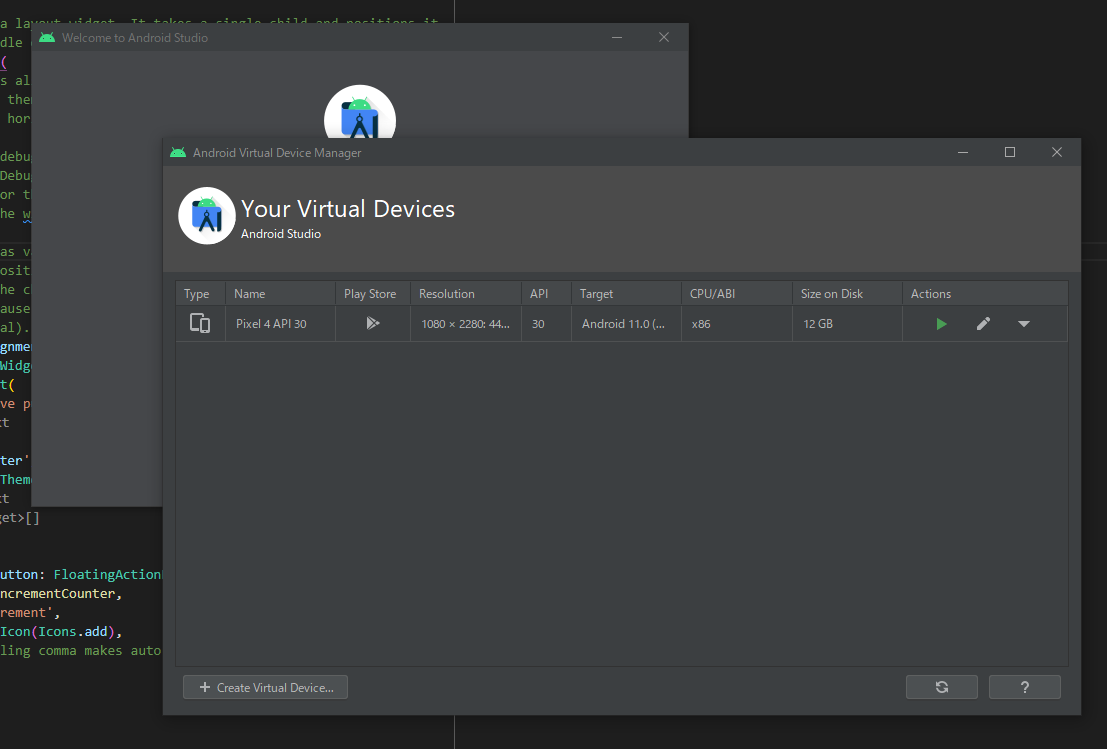Maximize the Android Virtual Device Manager window
Screen dimensions: 1107x749
click(x=1010, y=152)
